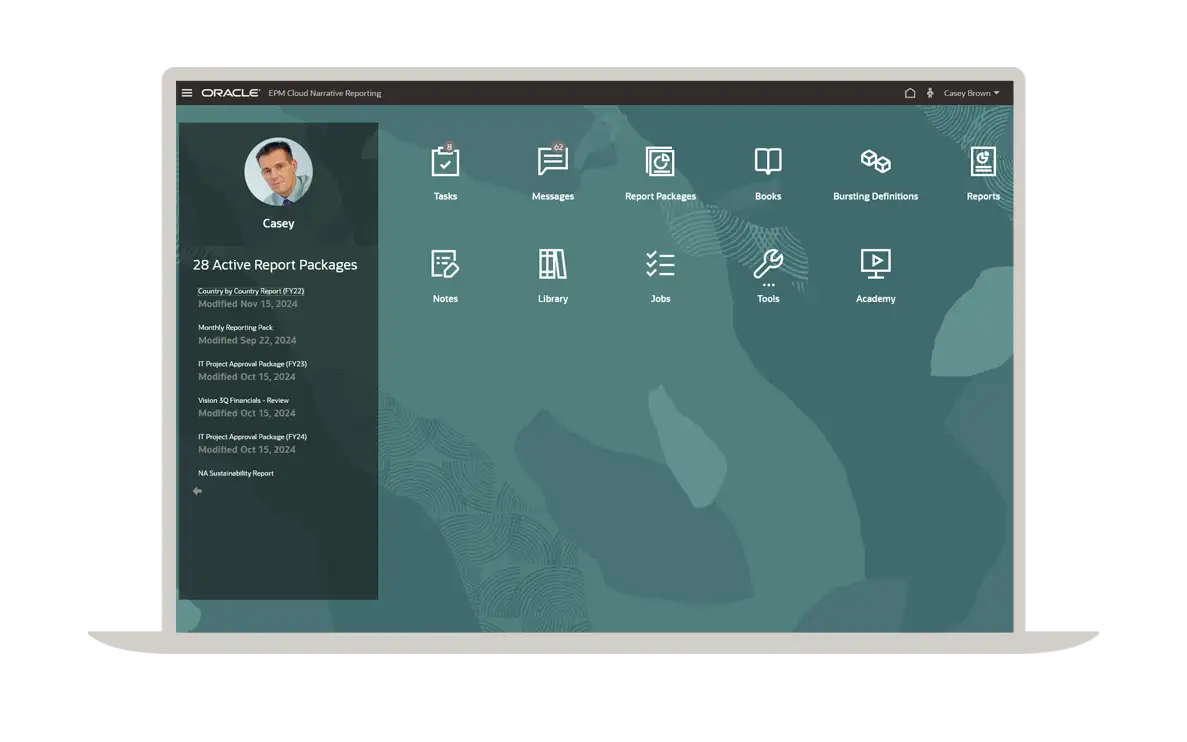This screenshot has height=742, width=1187.
Task: Open Monthly Reporting Pack
Action: [x=235, y=328]
